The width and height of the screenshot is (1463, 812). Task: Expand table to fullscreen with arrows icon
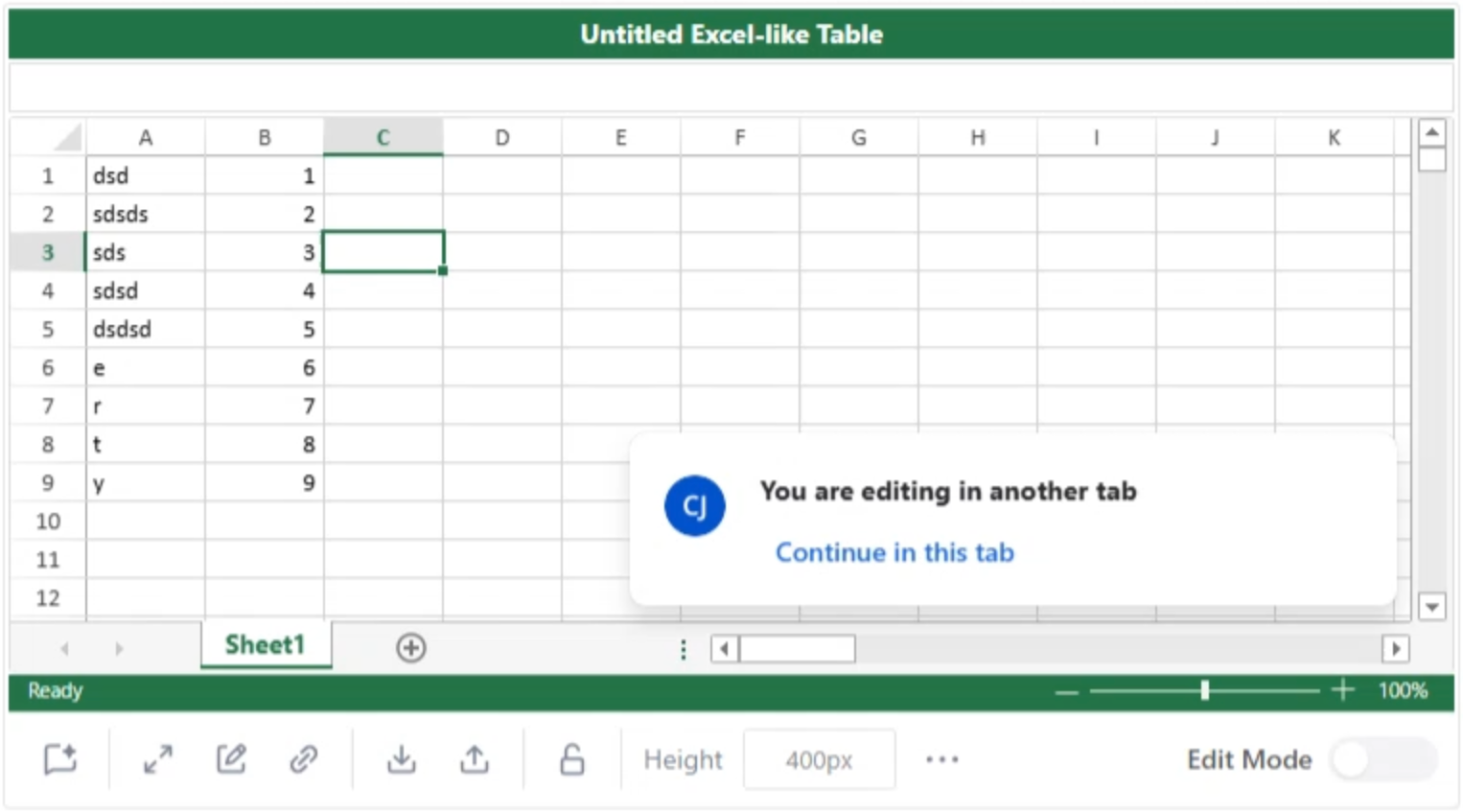tap(158, 760)
